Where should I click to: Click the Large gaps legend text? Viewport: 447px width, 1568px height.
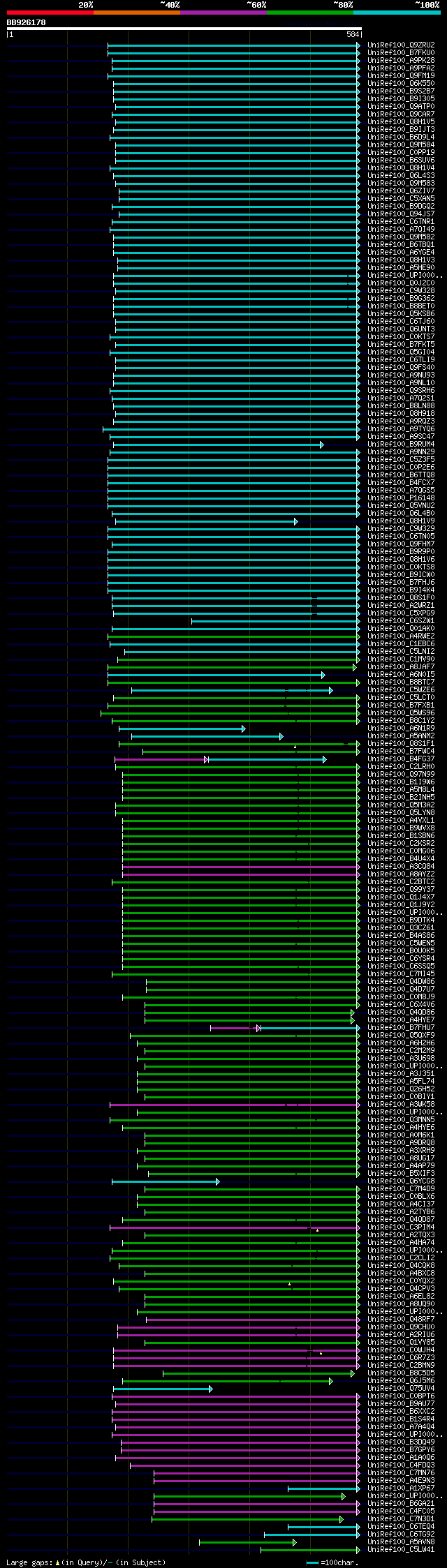click(x=86, y=1562)
